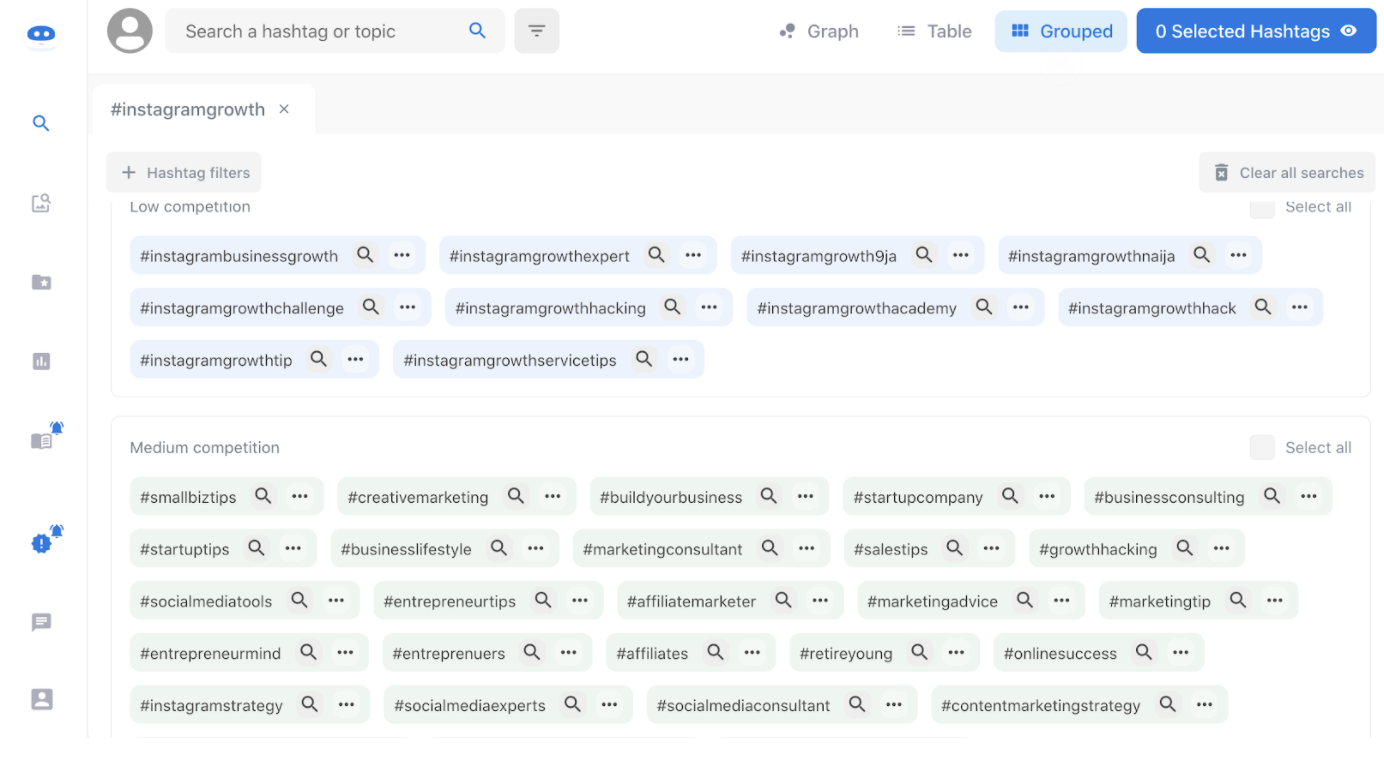Switch to Grouped view

pos(1061,31)
